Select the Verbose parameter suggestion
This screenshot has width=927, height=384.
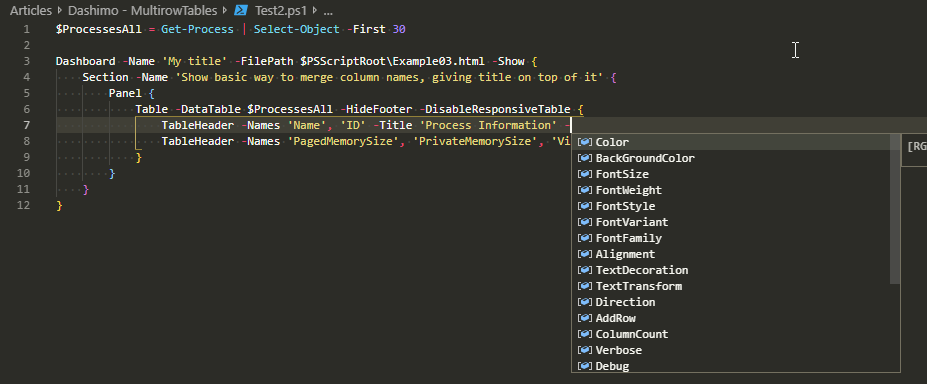tap(735, 349)
